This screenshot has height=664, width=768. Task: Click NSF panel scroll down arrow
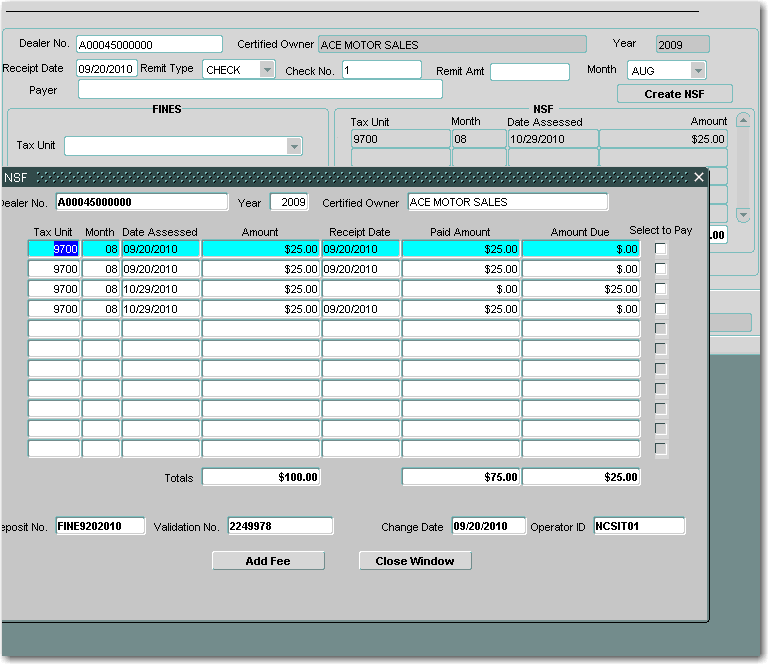click(743, 214)
